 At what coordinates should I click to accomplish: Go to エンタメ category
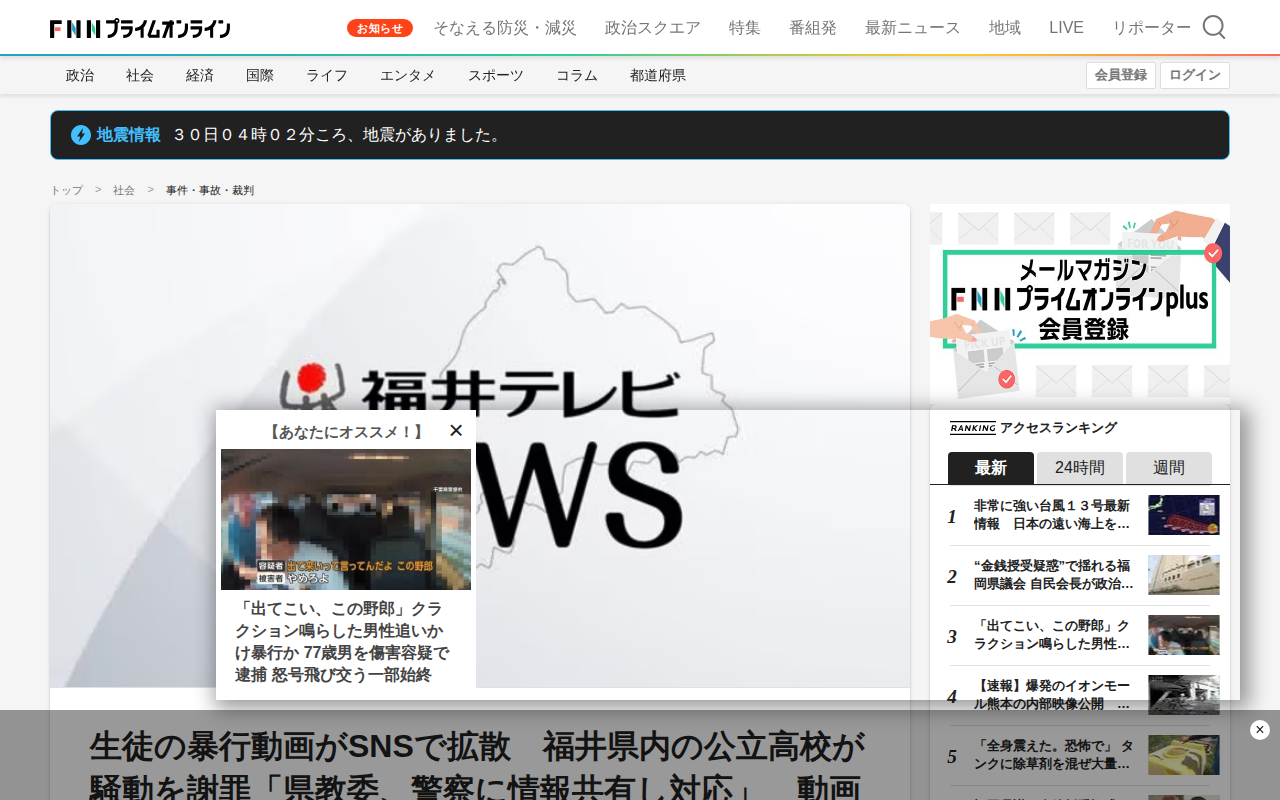click(408, 75)
